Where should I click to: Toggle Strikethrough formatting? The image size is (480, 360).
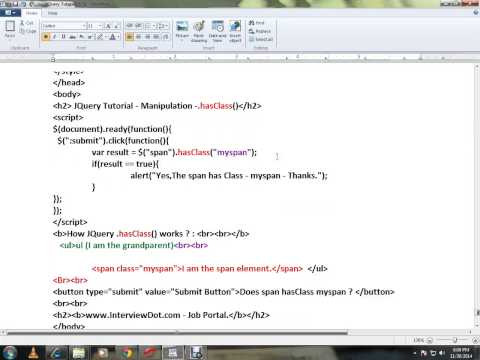72,37
